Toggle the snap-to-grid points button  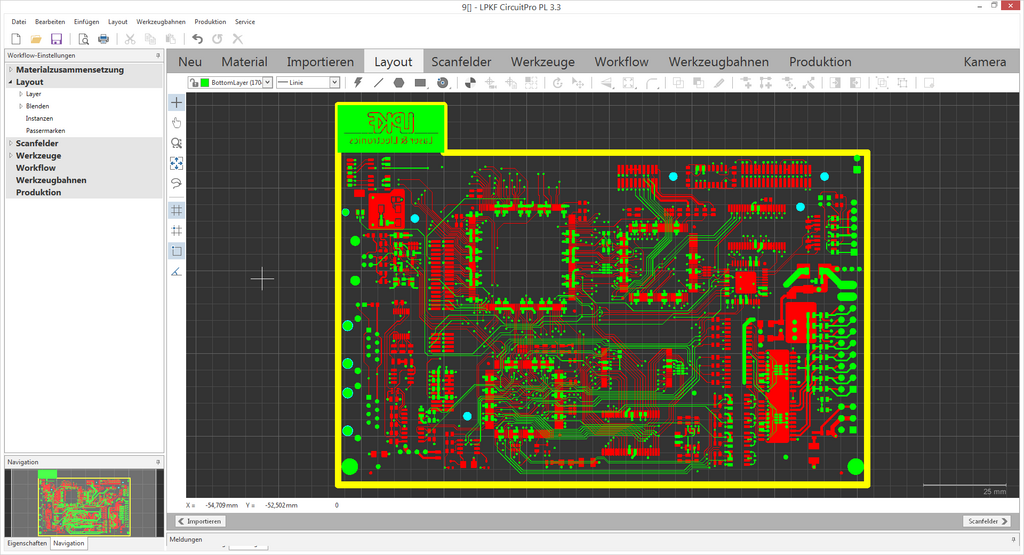click(177, 230)
